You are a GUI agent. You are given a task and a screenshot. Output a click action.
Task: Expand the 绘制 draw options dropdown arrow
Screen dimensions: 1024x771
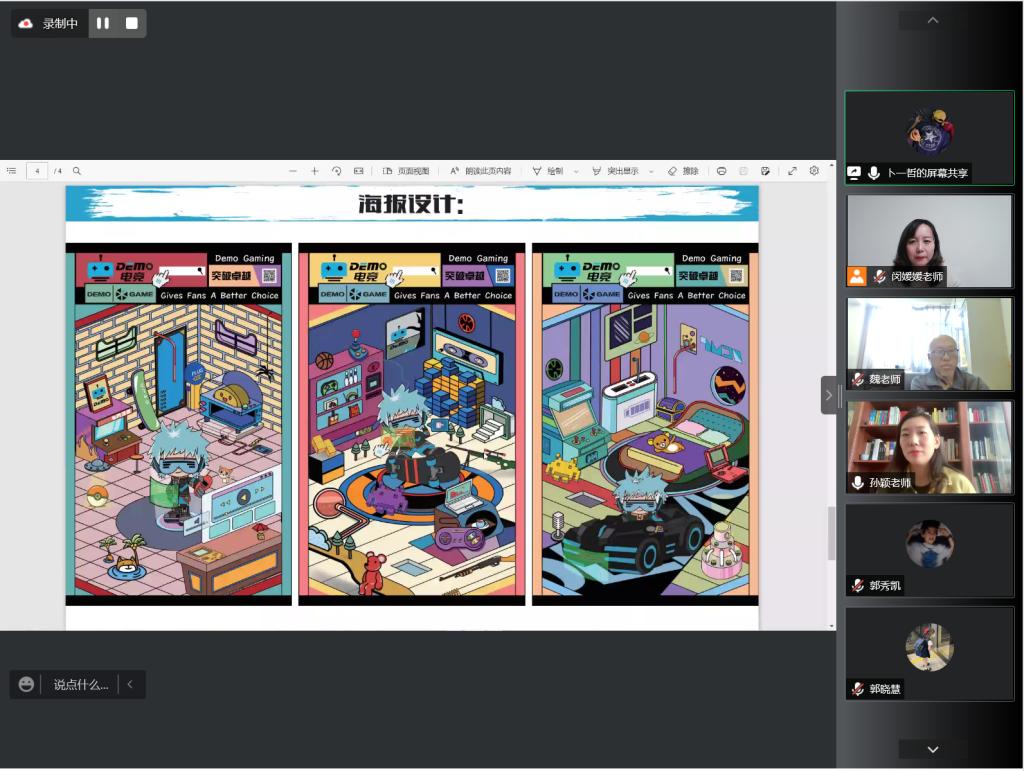(x=576, y=172)
